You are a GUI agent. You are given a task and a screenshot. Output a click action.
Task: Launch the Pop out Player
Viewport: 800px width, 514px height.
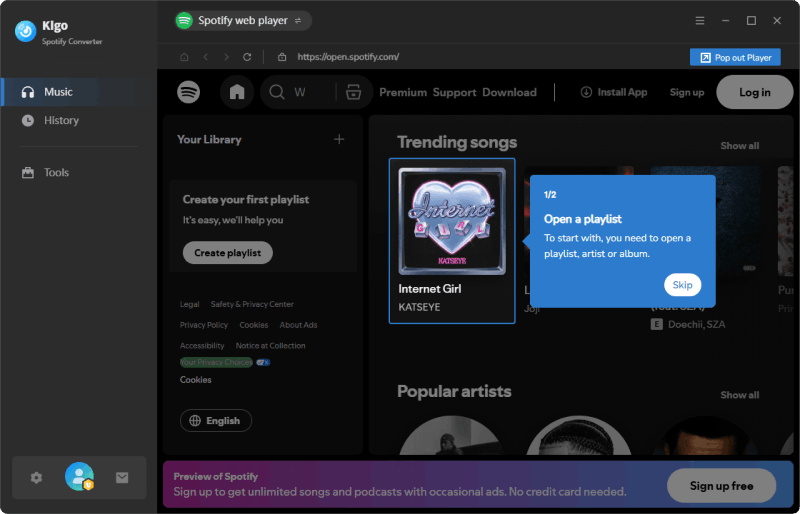click(x=735, y=58)
